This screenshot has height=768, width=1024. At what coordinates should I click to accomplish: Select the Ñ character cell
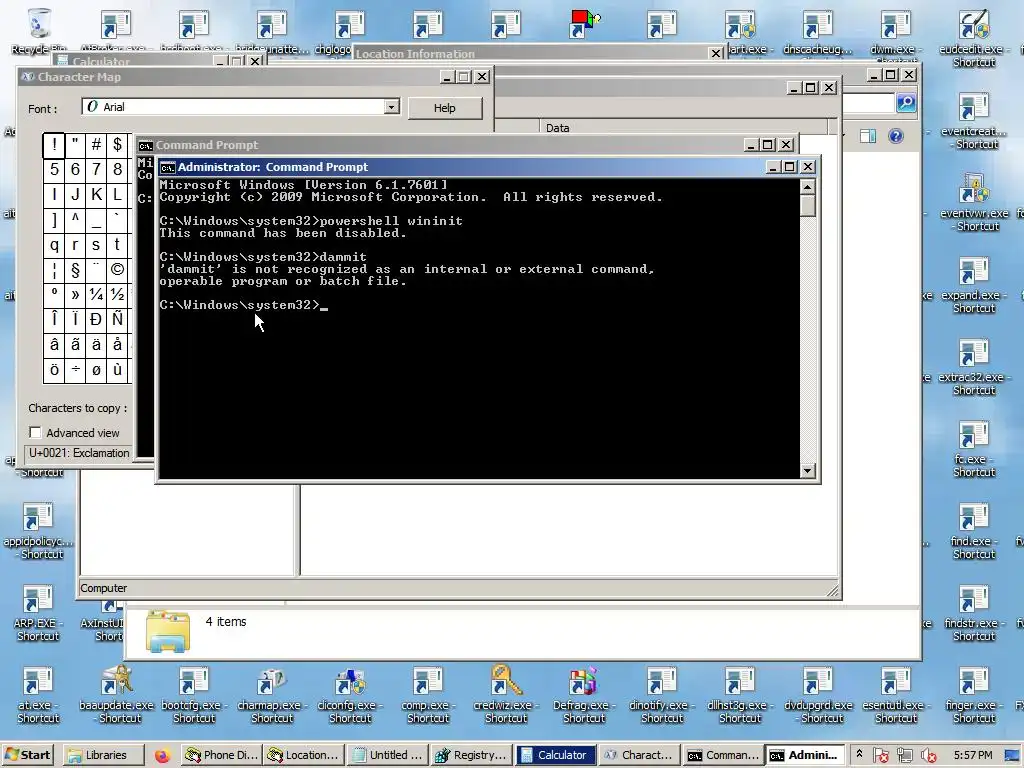(x=117, y=319)
